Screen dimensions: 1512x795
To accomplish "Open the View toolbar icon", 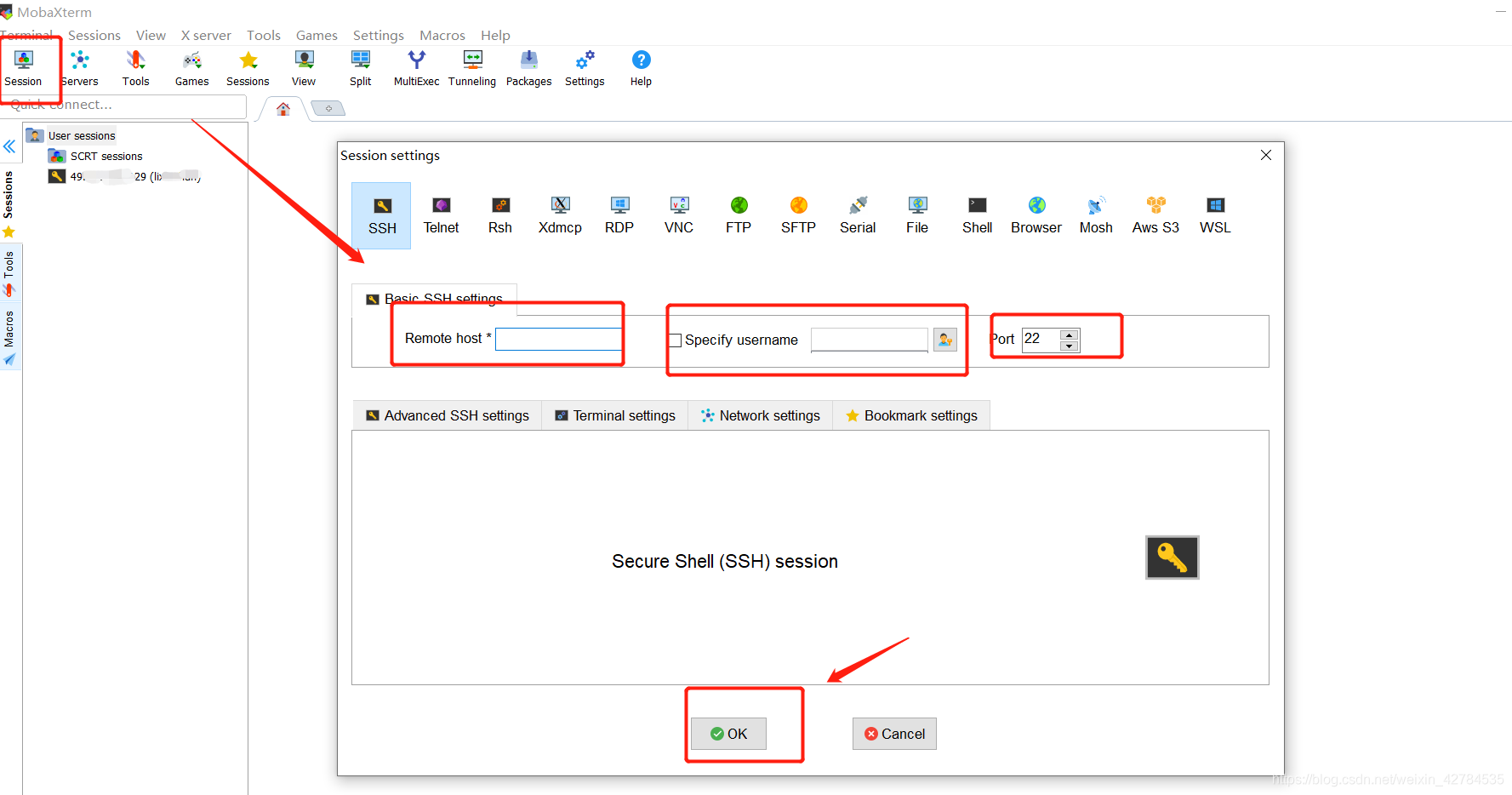I will pos(304,68).
